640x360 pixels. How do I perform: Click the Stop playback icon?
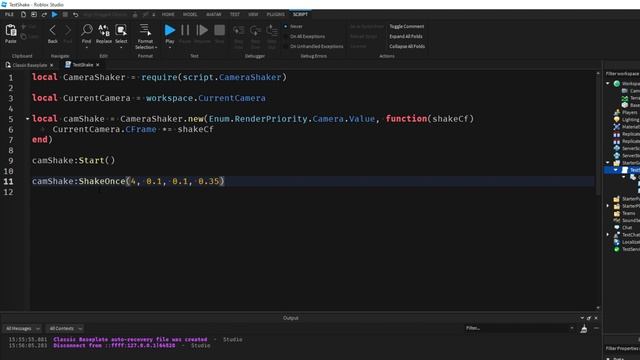[220, 30]
